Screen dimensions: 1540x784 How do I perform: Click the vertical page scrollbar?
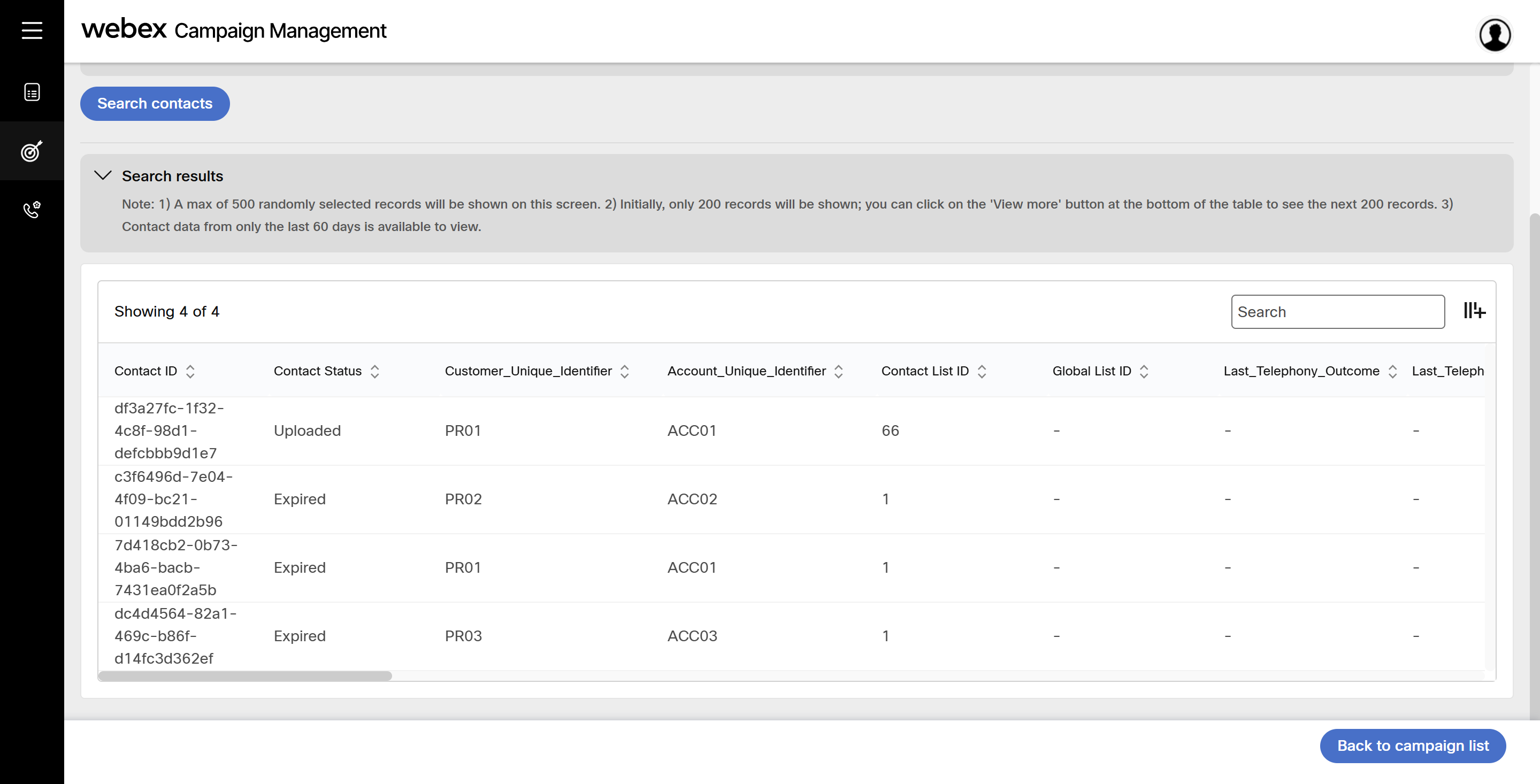coord(1534,466)
